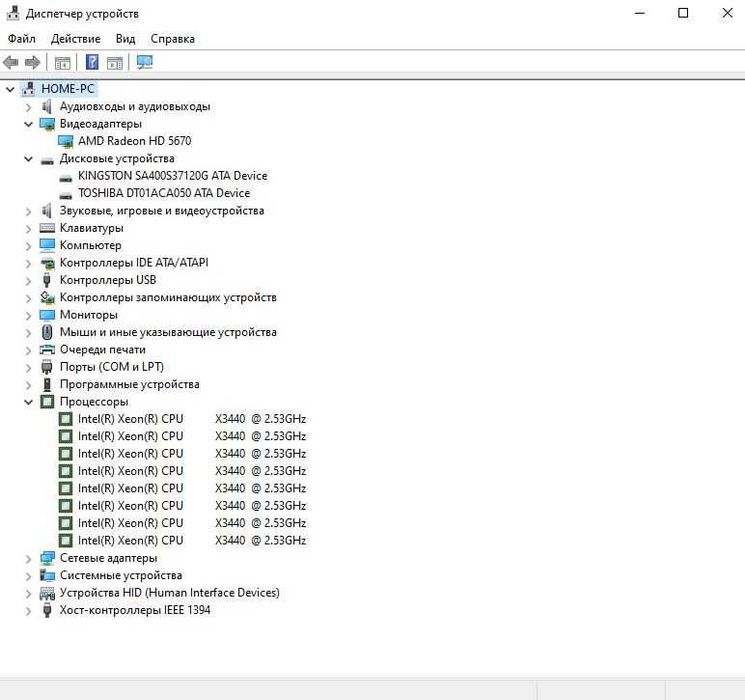Select the HOME-PC tree label
The height and width of the screenshot is (700, 745).
pyautogui.click(x=68, y=89)
